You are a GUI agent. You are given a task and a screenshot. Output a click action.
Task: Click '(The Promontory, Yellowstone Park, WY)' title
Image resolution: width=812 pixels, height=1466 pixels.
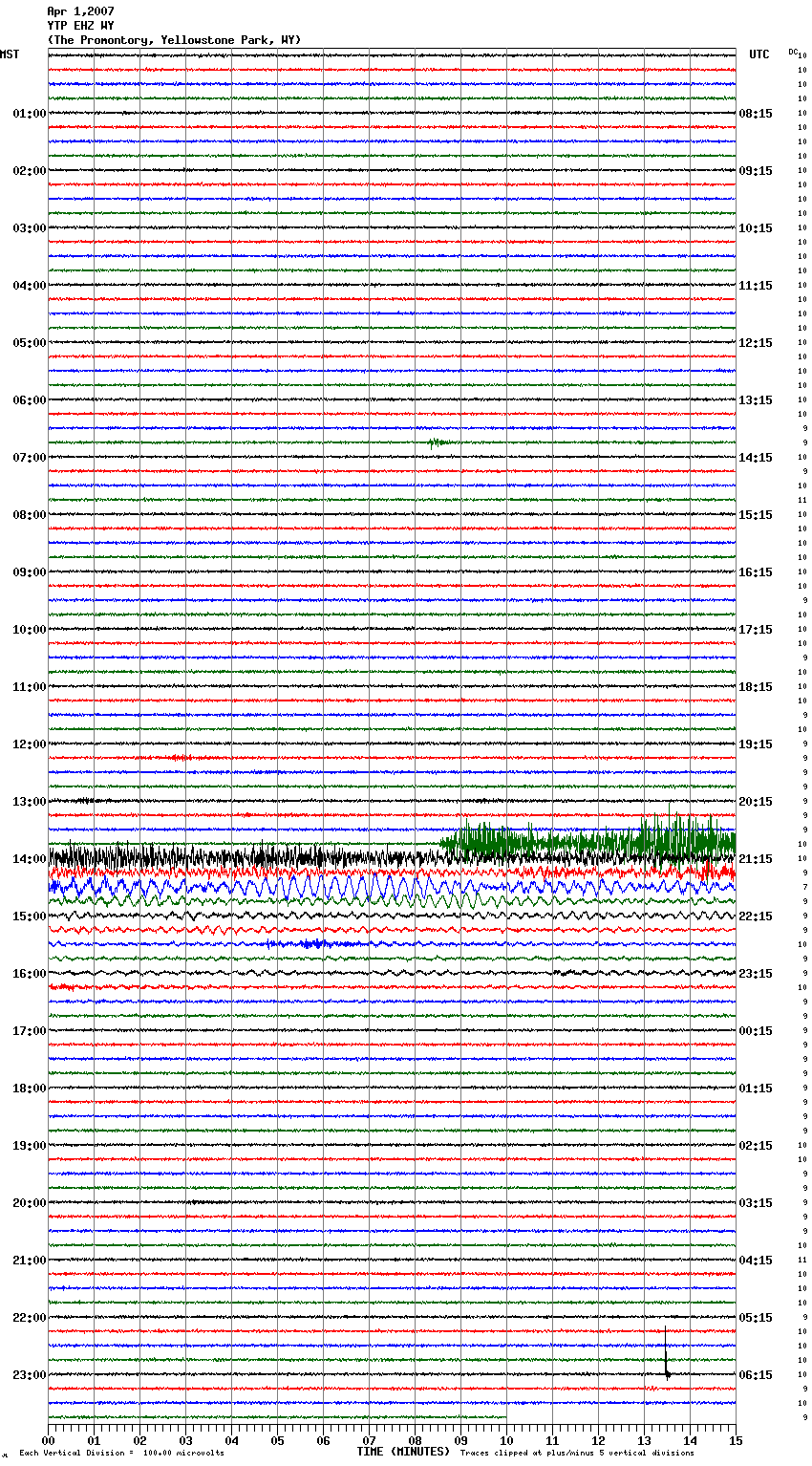tap(174, 40)
